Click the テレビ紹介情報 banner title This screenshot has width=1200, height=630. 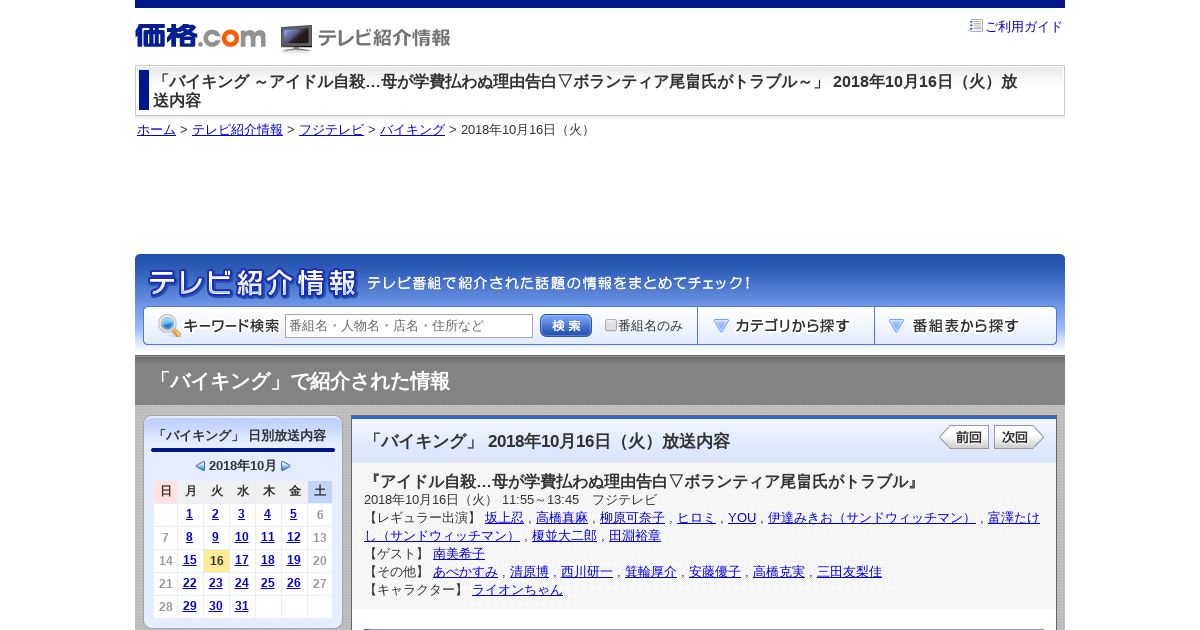point(252,283)
